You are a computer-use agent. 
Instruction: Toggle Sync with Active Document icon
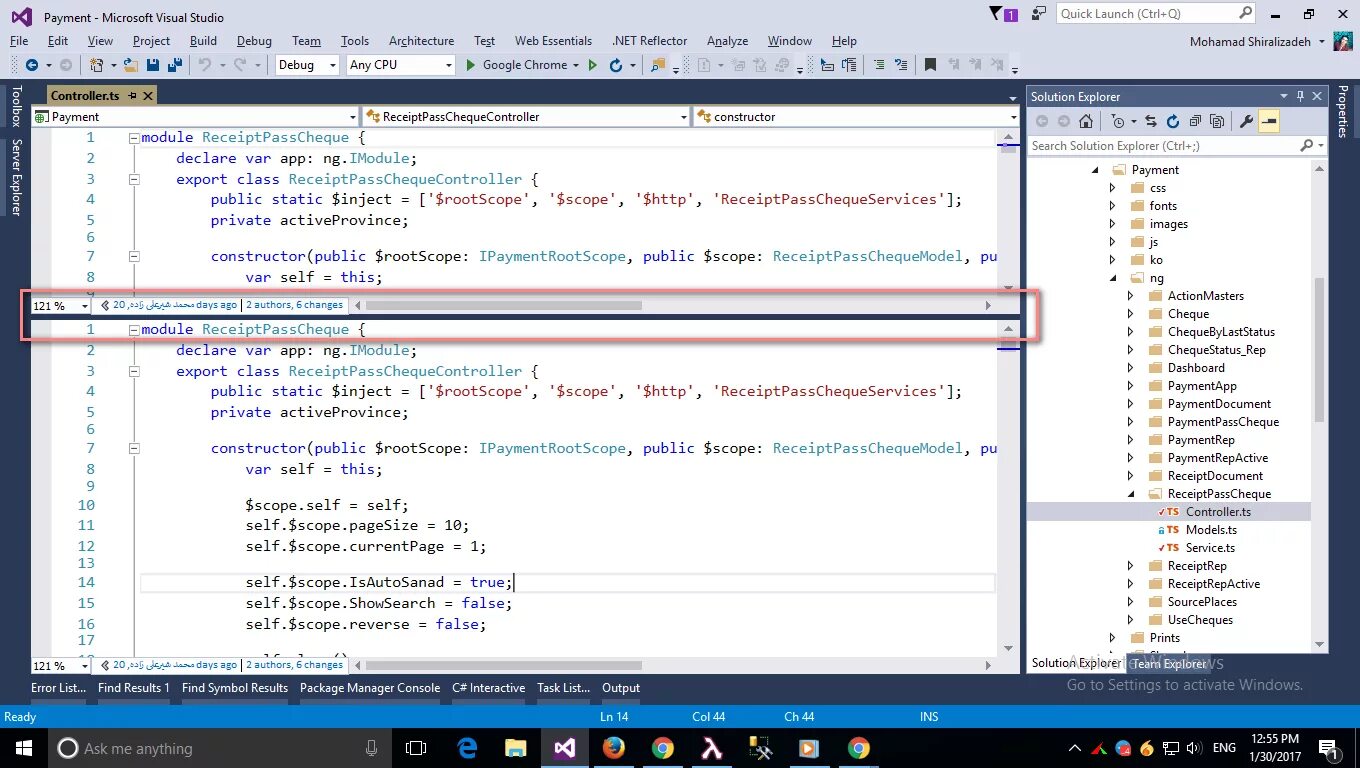click(x=1150, y=121)
